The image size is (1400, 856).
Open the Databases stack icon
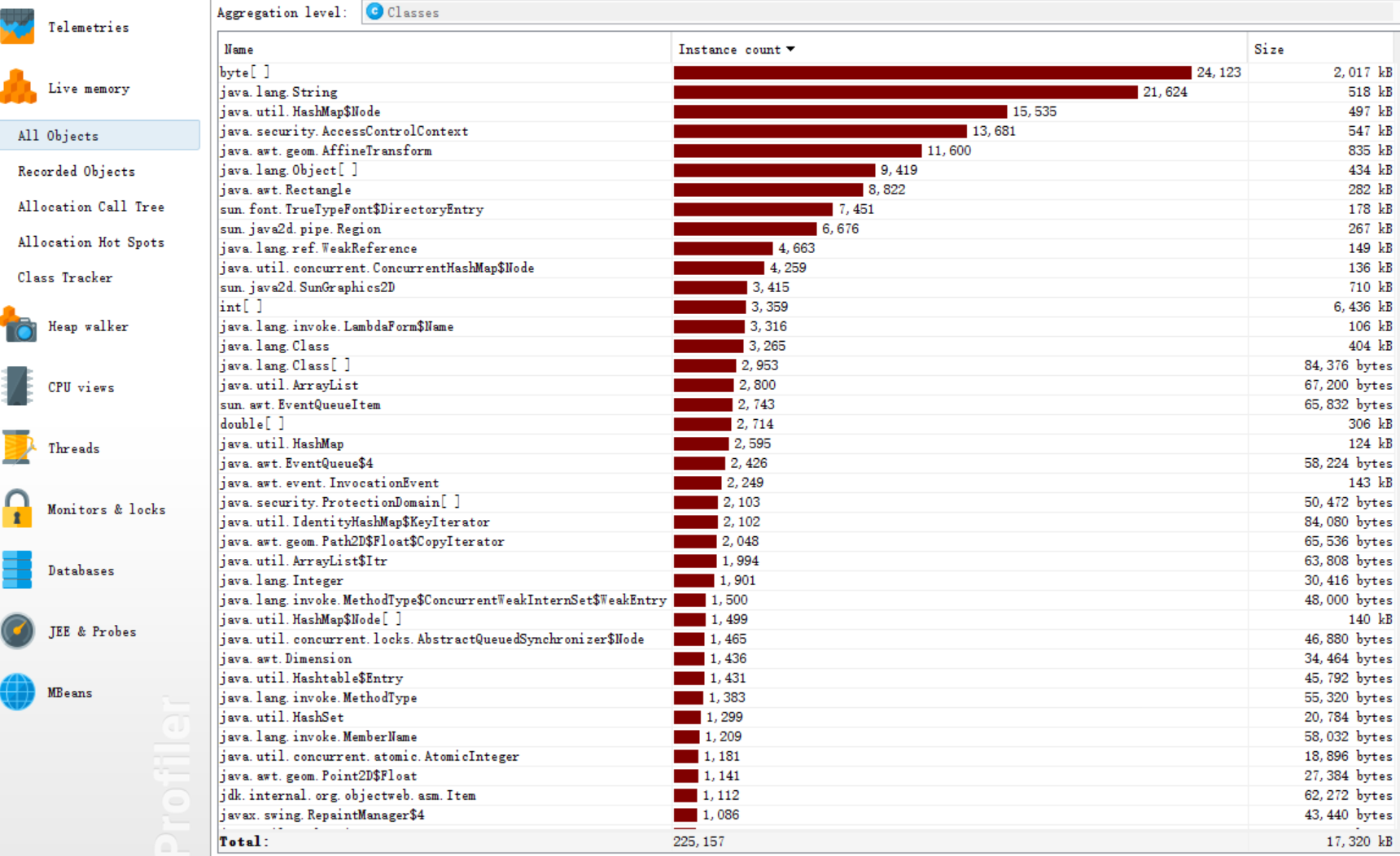[x=17, y=570]
